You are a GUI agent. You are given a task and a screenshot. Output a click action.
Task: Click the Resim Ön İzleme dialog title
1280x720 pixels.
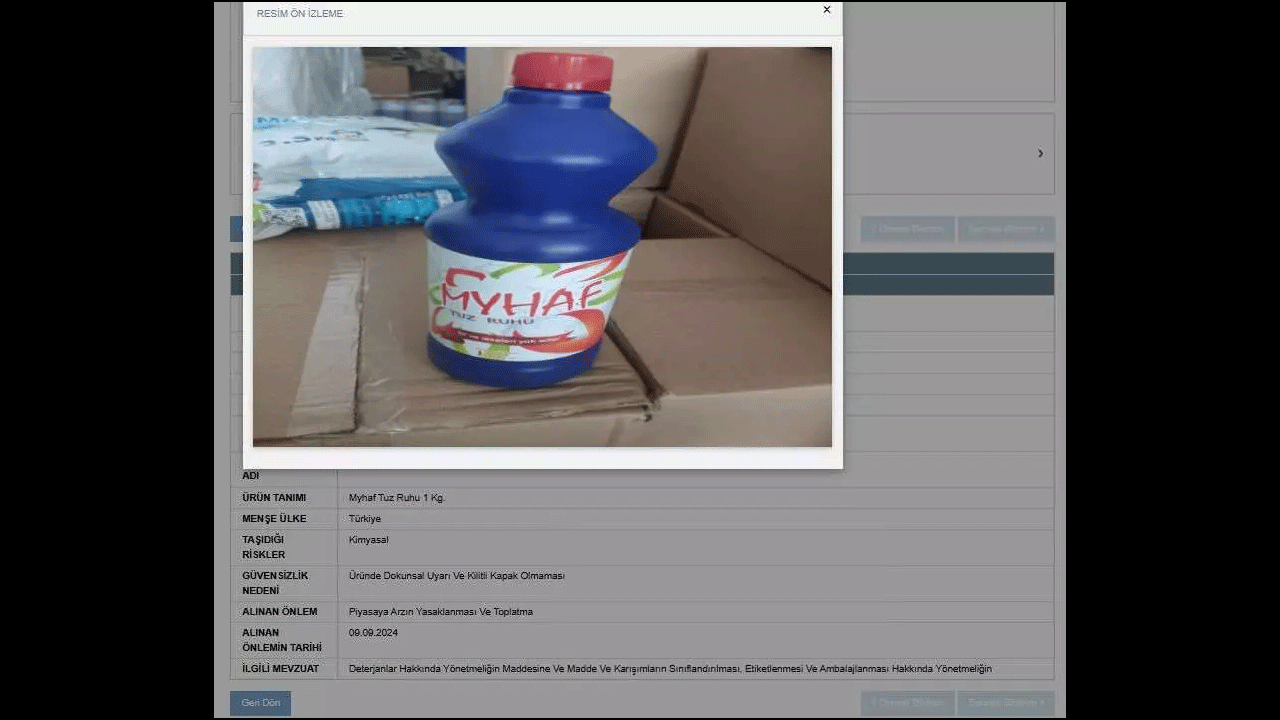pyautogui.click(x=300, y=14)
